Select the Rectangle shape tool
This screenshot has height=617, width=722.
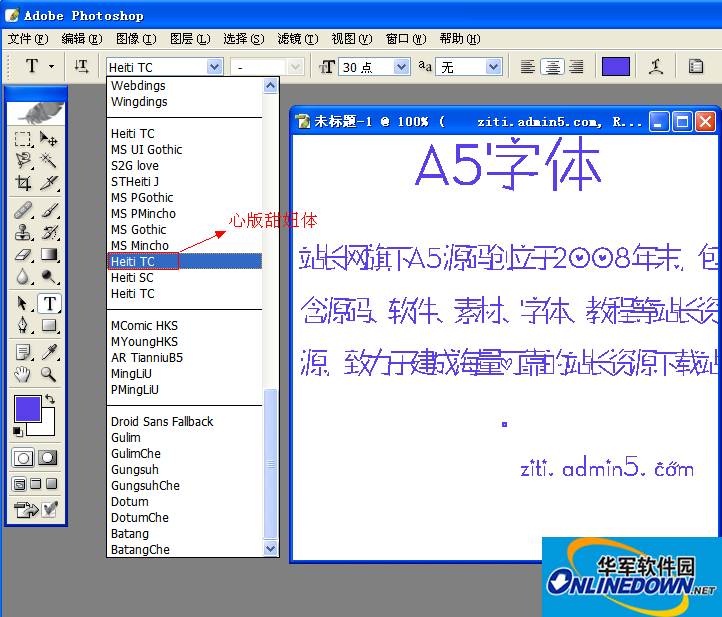pyautogui.click(x=48, y=325)
